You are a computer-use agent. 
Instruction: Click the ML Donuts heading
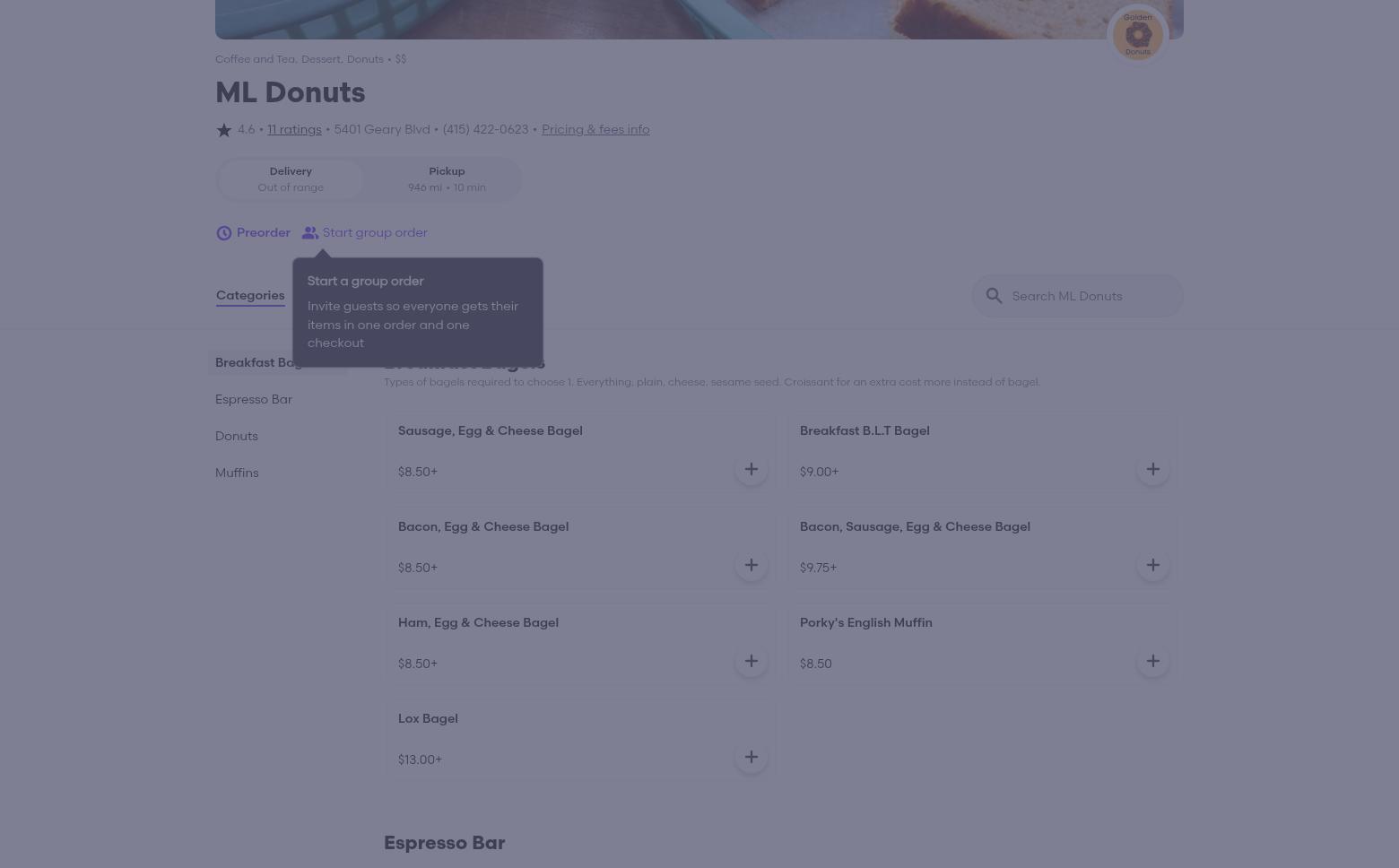click(x=291, y=92)
